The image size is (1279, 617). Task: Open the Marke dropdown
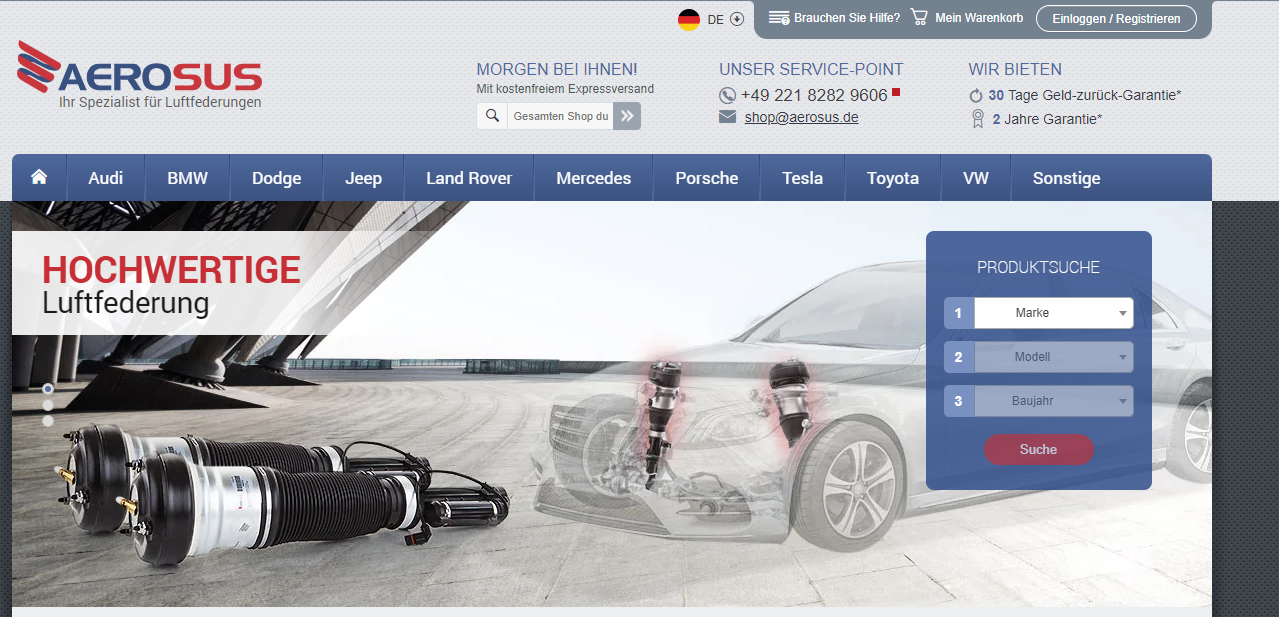coord(1052,313)
